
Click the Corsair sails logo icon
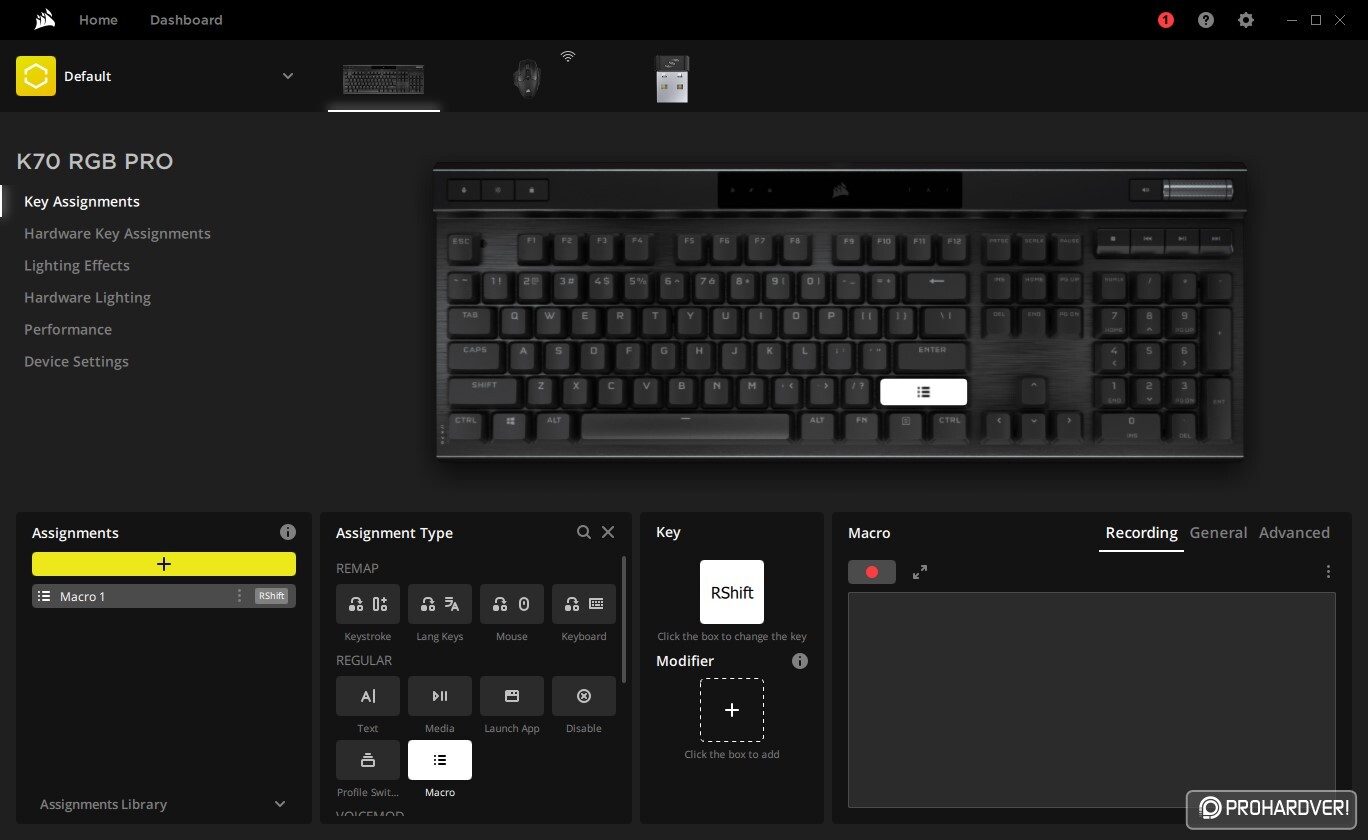[x=44, y=19]
